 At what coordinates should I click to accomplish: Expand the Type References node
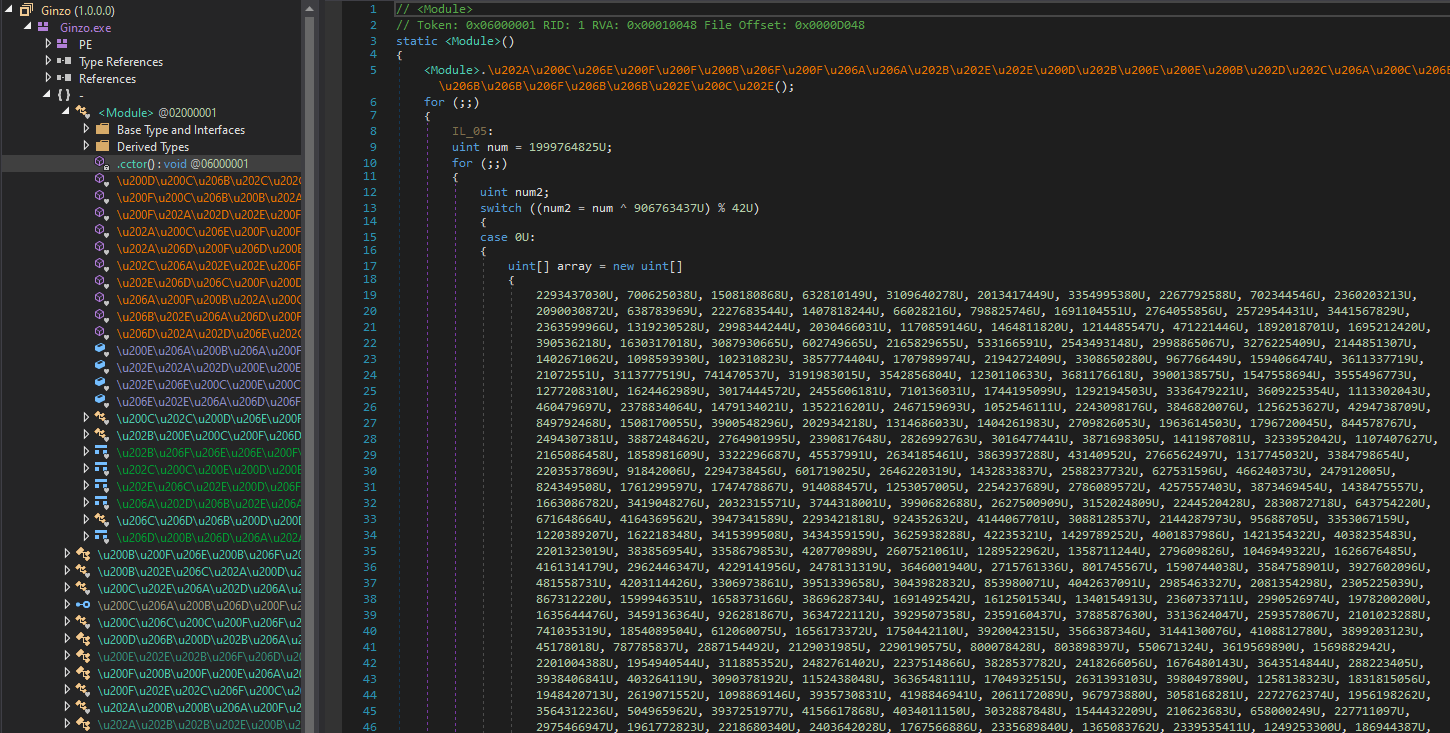coord(47,61)
